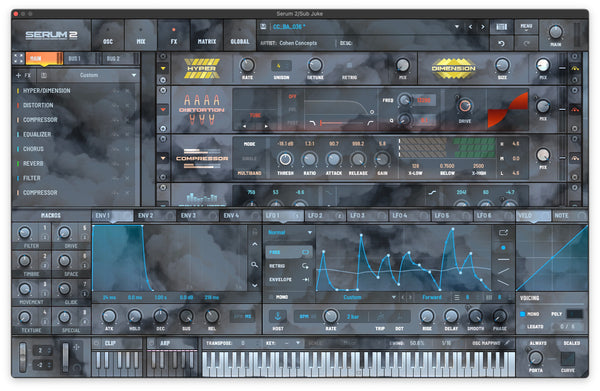Open the preset browser icon

501,27
